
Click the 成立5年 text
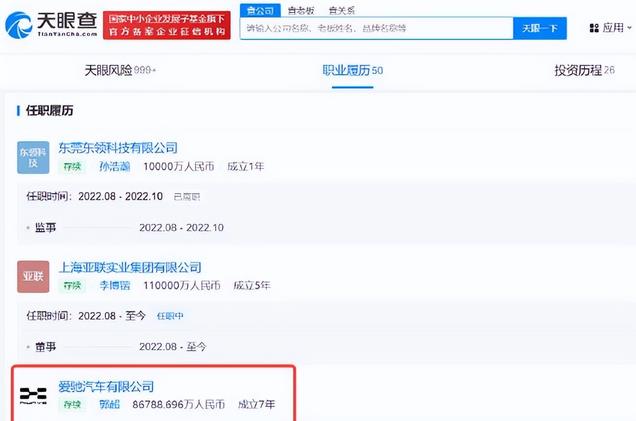click(x=252, y=286)
